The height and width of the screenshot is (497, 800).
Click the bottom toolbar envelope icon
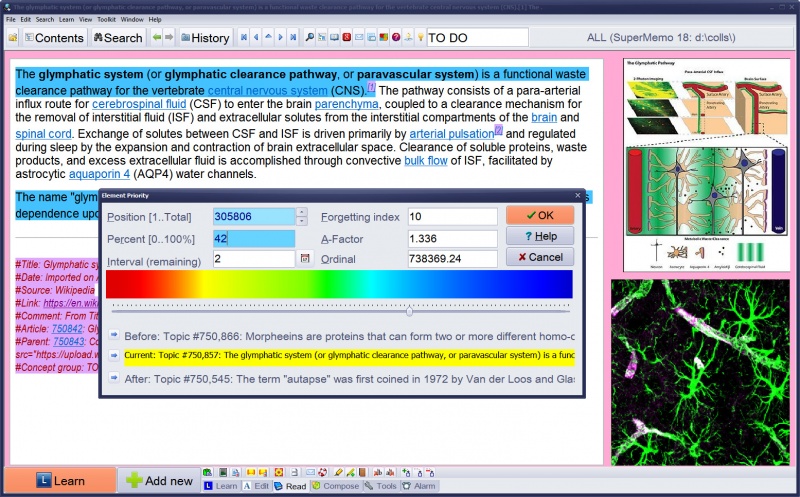coord(310,473)
